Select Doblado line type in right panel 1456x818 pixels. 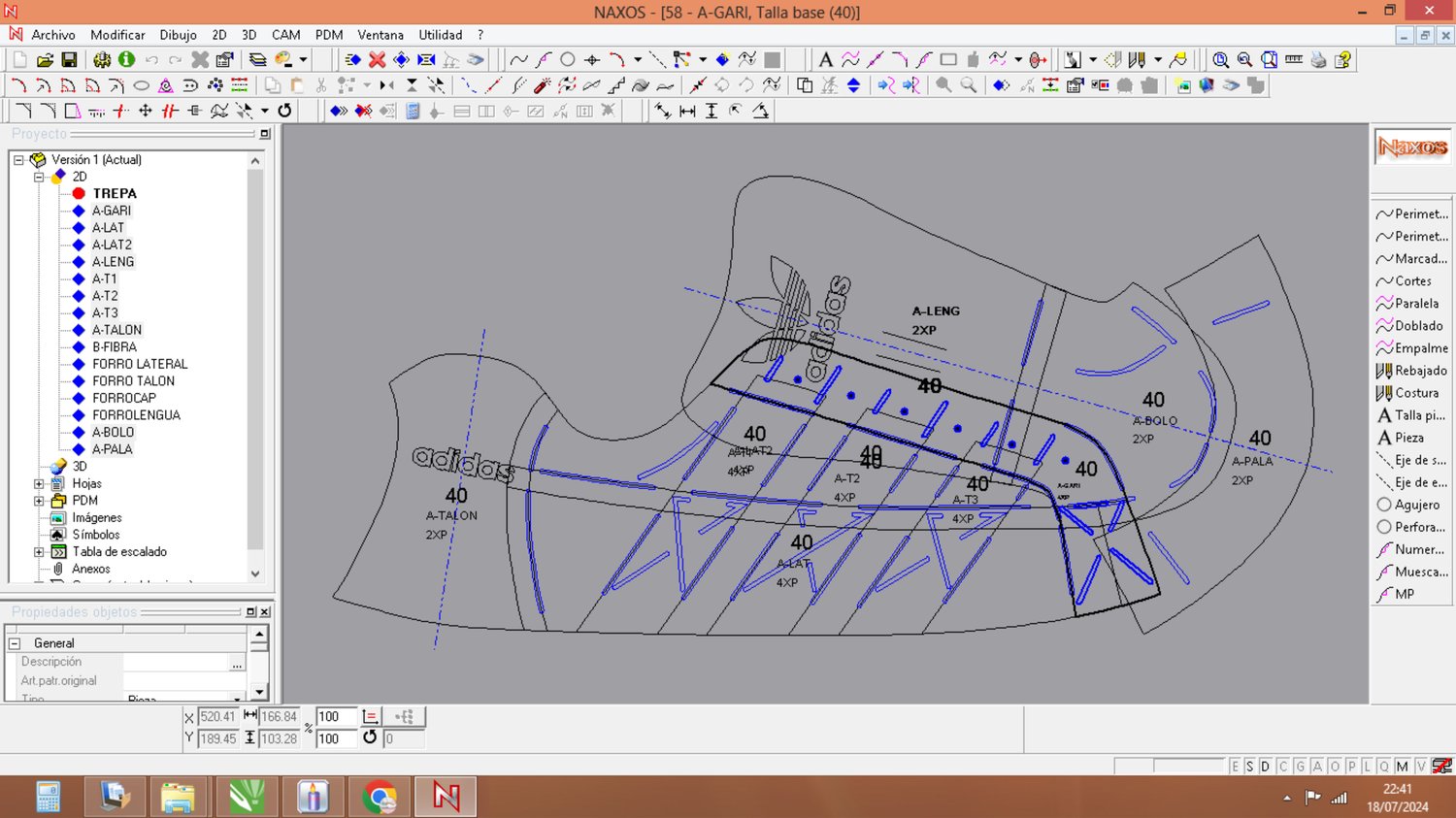(1411, 326)
